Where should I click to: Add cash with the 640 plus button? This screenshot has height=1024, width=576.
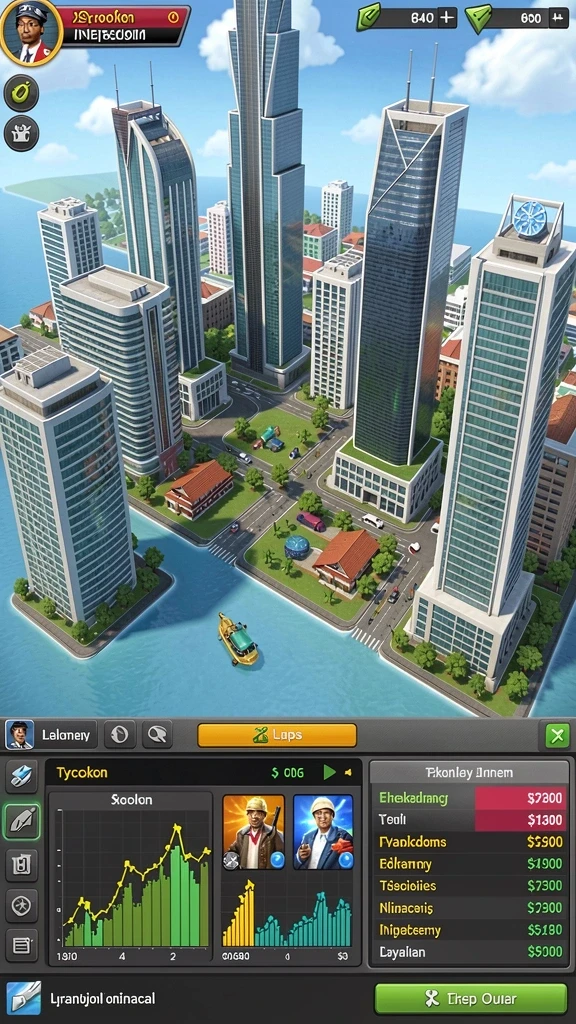click(447, 18)
